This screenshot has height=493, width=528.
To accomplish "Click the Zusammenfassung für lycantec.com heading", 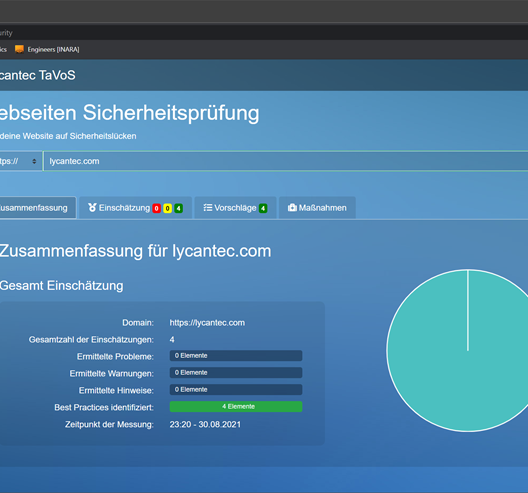I will coord(135,251).
